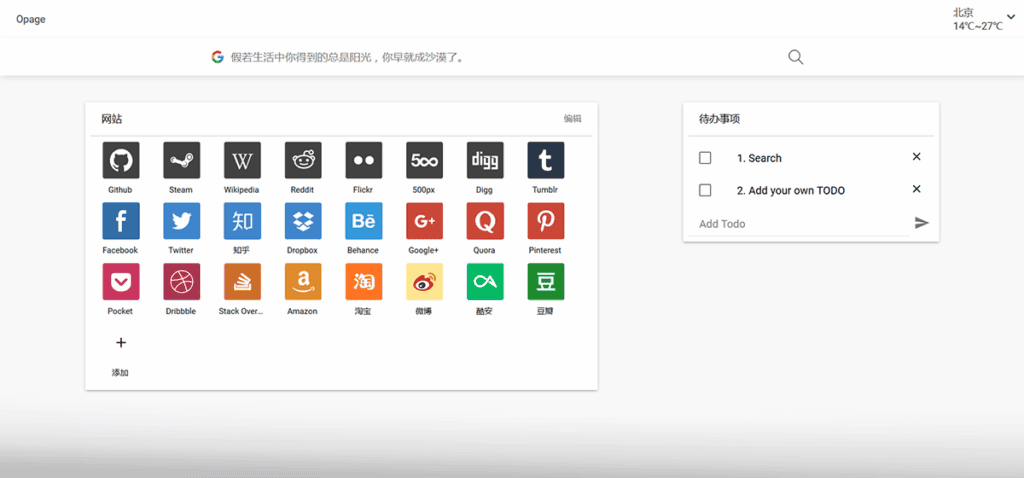This screenshot has height=478, width=1024.
Task: Click the 待办事项 panel heading
Action: point(720,120)
